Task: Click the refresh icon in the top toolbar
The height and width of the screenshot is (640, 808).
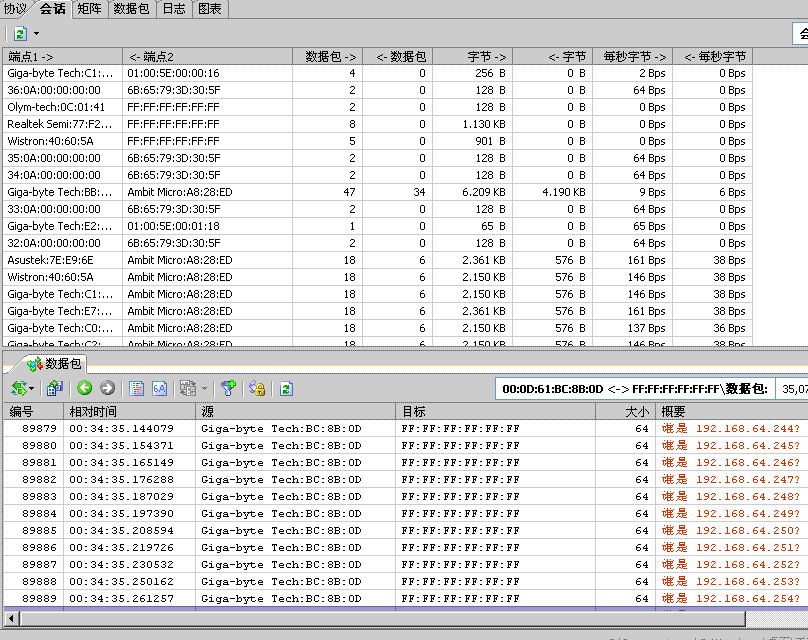Action: coord(20,33)
